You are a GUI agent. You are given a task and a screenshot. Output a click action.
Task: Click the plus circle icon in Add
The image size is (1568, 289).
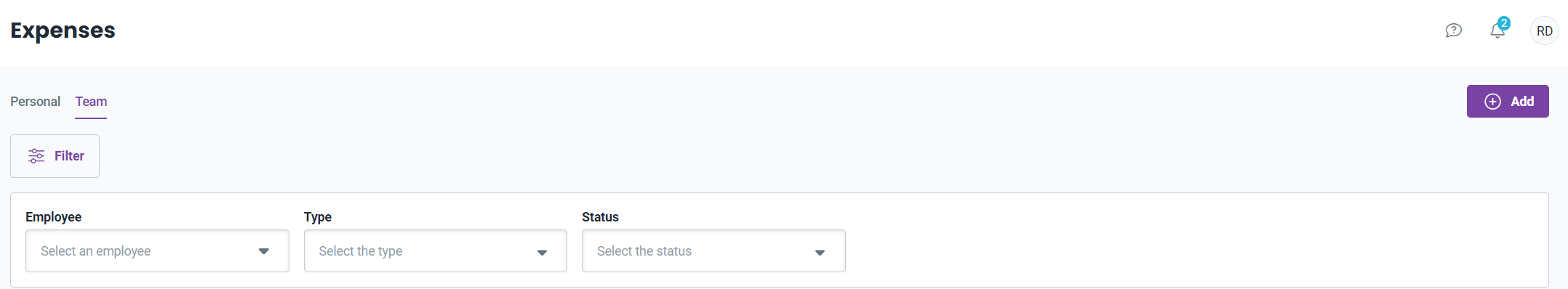(x=1492, y=102)
